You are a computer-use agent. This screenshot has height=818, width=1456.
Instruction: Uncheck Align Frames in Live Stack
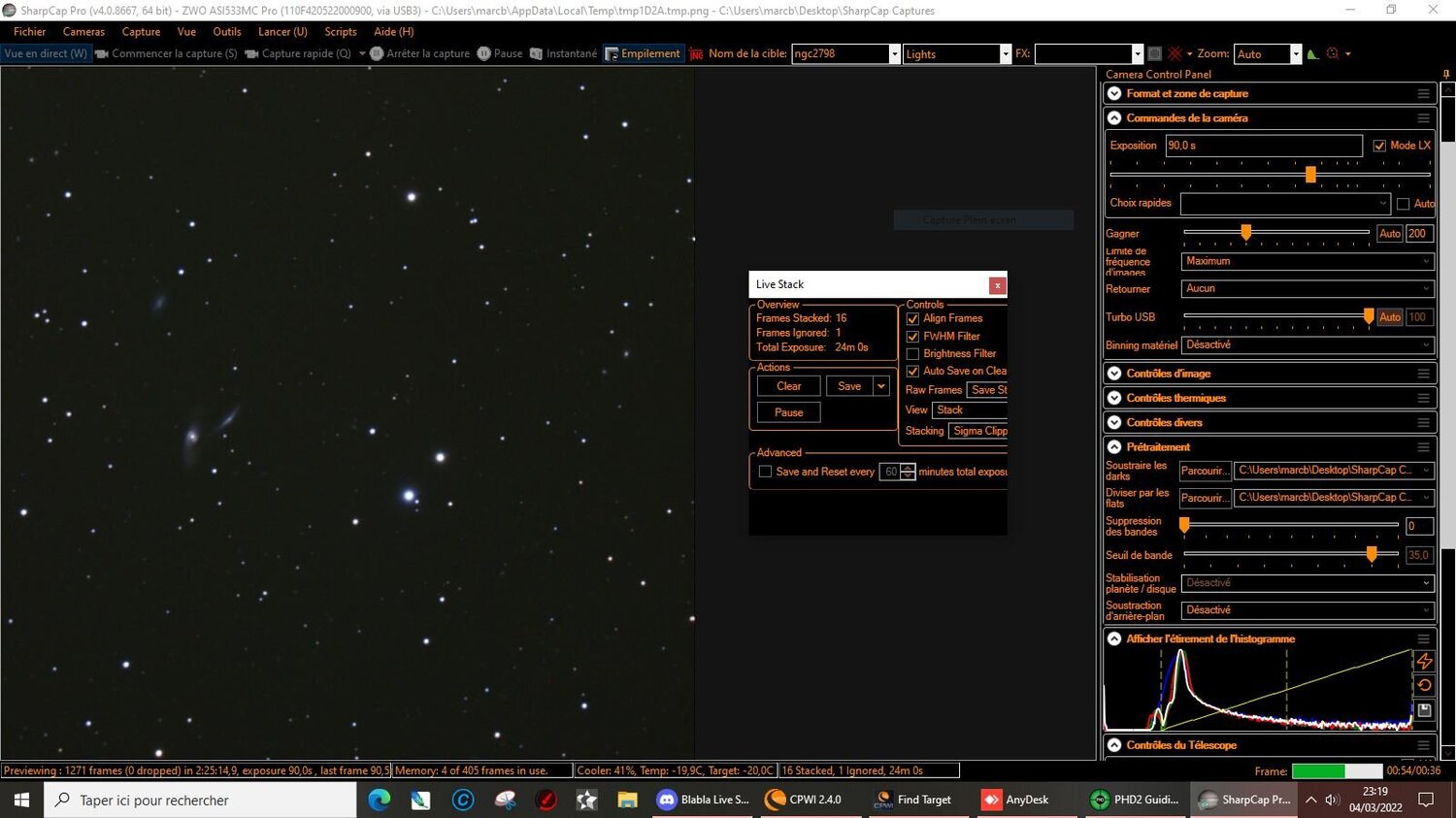[912, 318]
